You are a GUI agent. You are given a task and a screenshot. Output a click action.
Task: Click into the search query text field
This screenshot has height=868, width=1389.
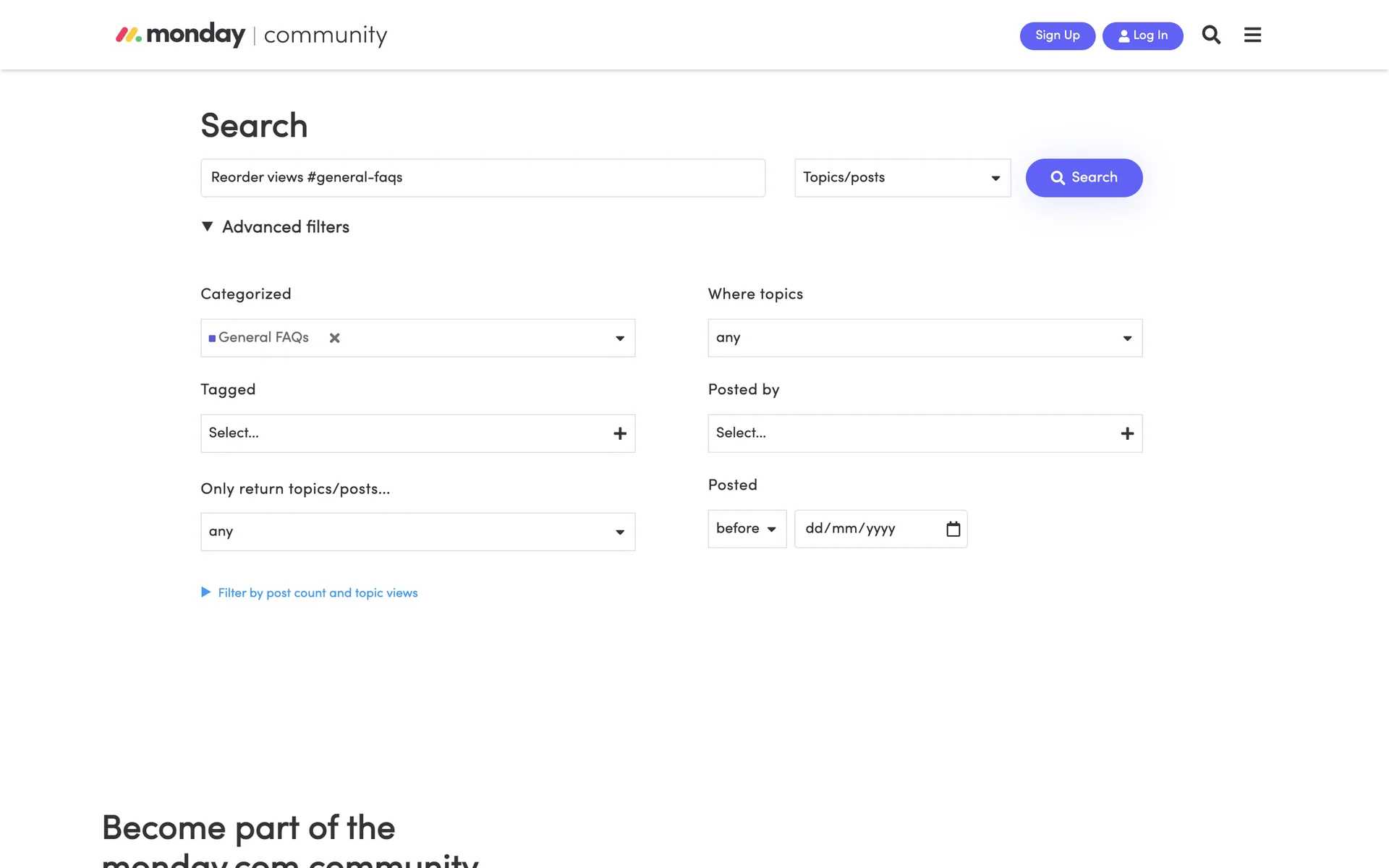point(483,178)
